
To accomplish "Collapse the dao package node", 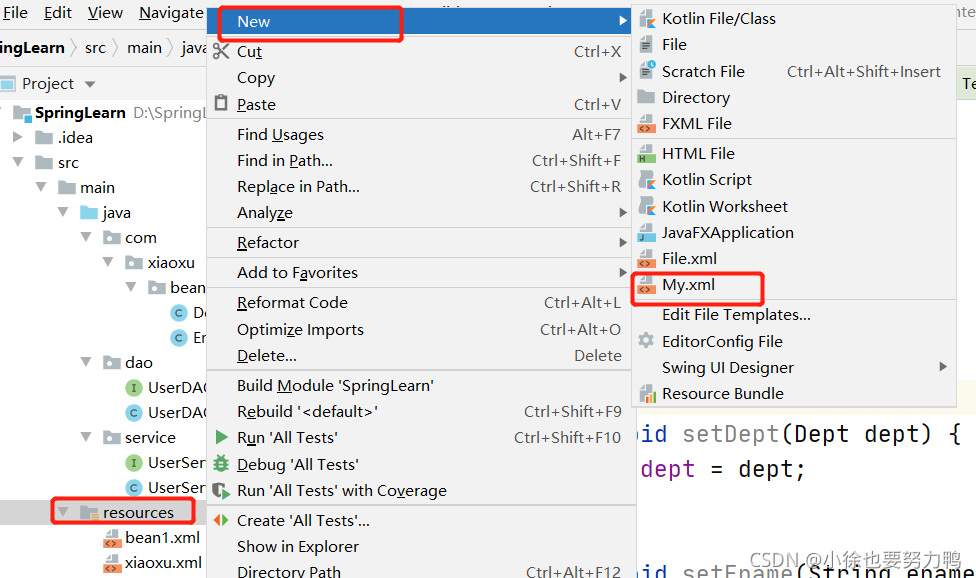I will pos(86,362).
